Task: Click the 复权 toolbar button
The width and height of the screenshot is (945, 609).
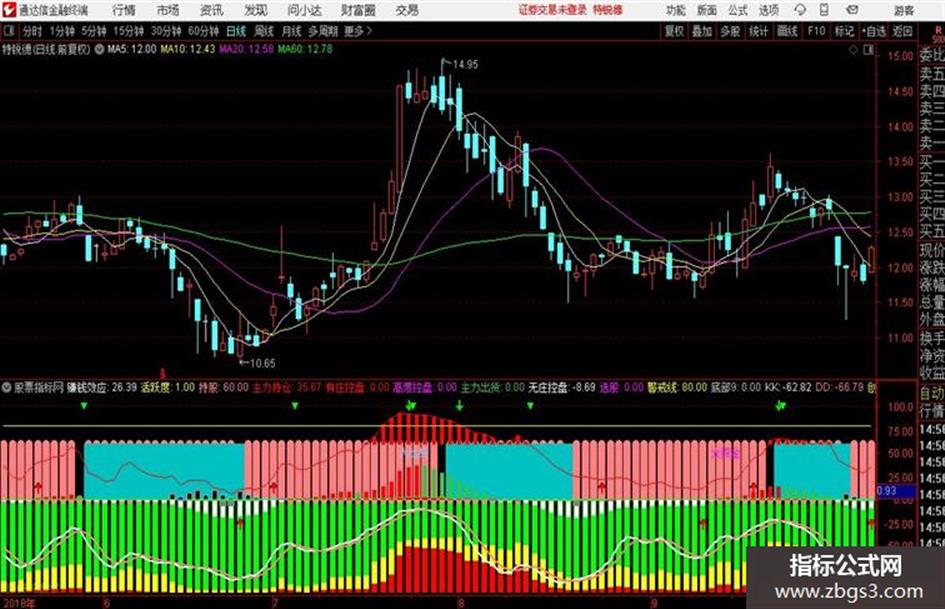Action: (674, 31)
